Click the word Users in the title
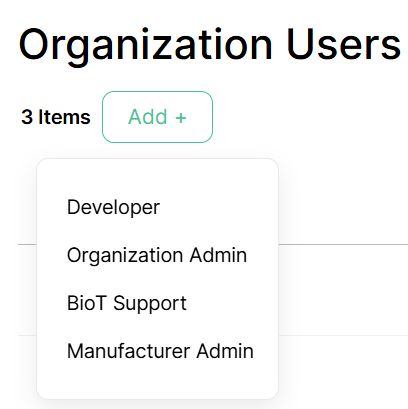The image size is (408, 409). (344, 44)
